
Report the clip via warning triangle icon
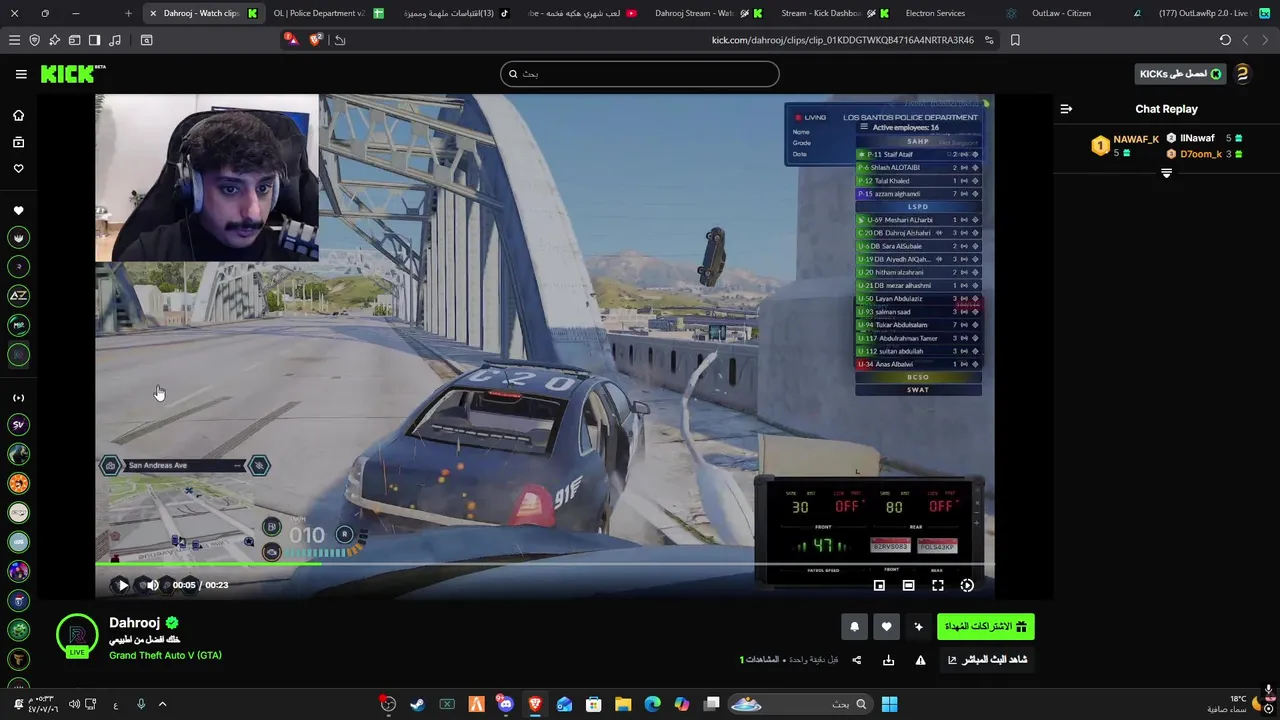920,660
